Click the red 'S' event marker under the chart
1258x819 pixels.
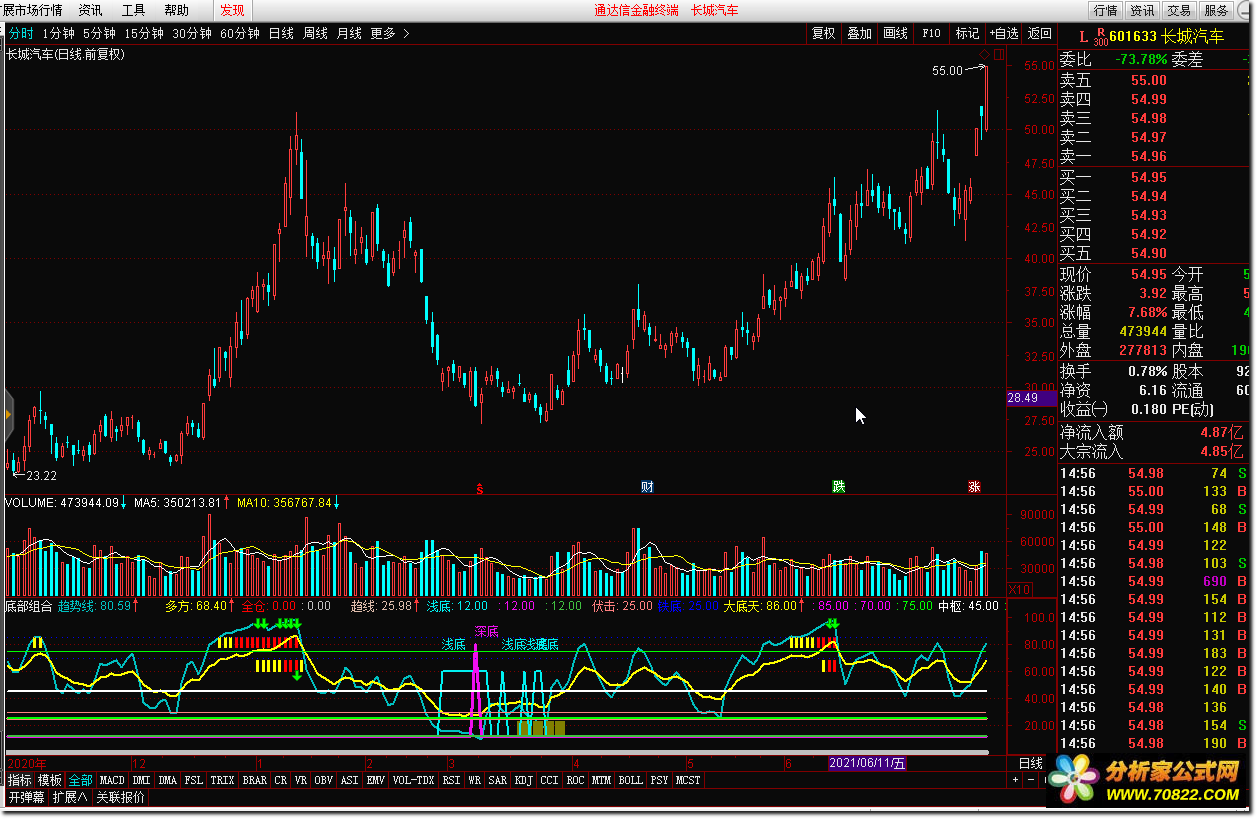pos(480,488)
